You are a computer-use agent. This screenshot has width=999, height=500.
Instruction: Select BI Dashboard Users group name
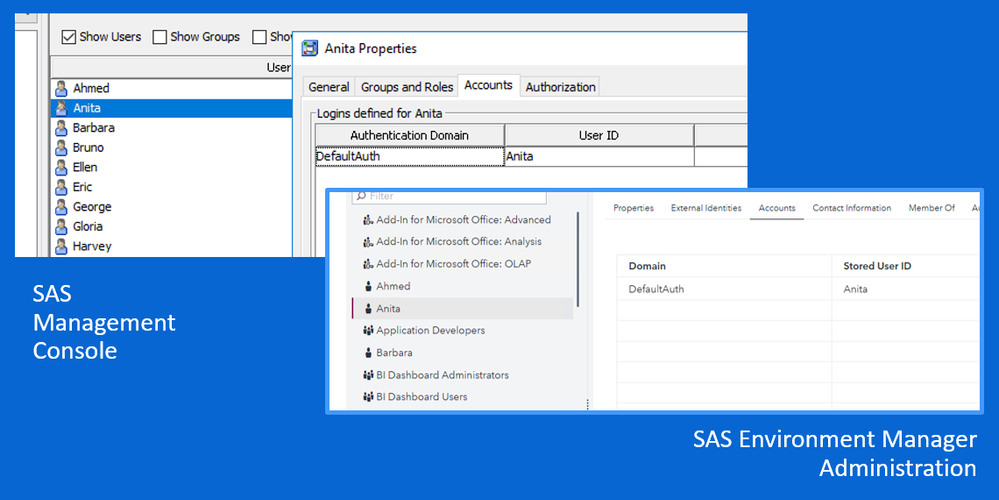tap(422, 397)
